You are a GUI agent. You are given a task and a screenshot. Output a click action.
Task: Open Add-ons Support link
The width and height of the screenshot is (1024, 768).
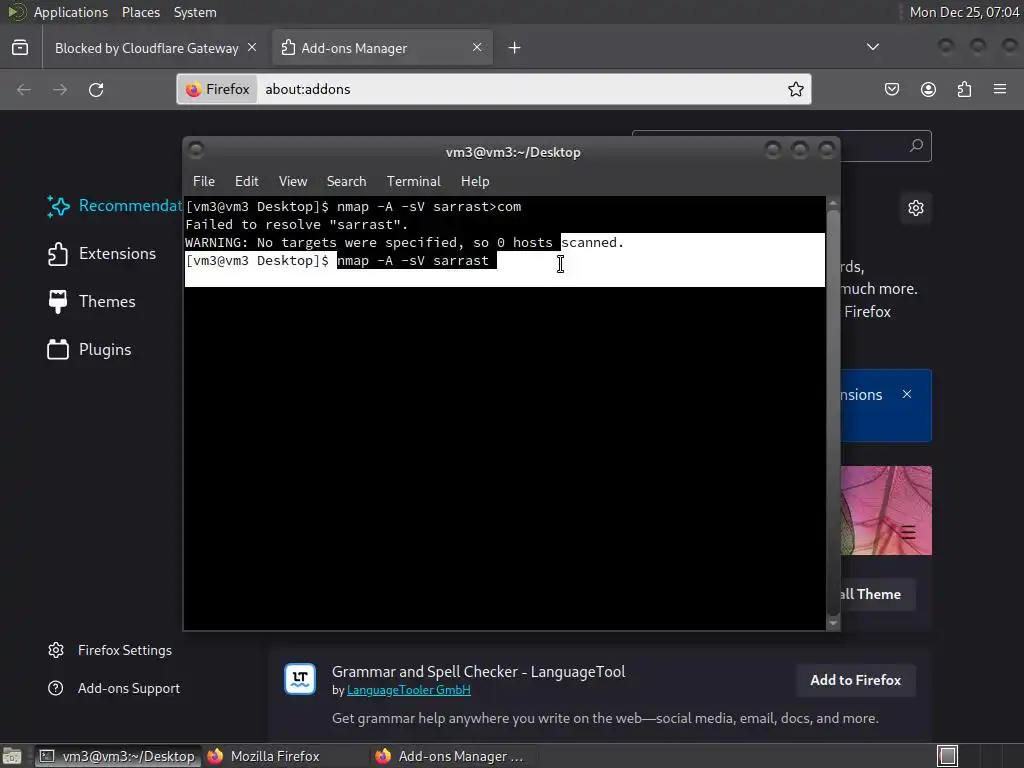point(114,688)
